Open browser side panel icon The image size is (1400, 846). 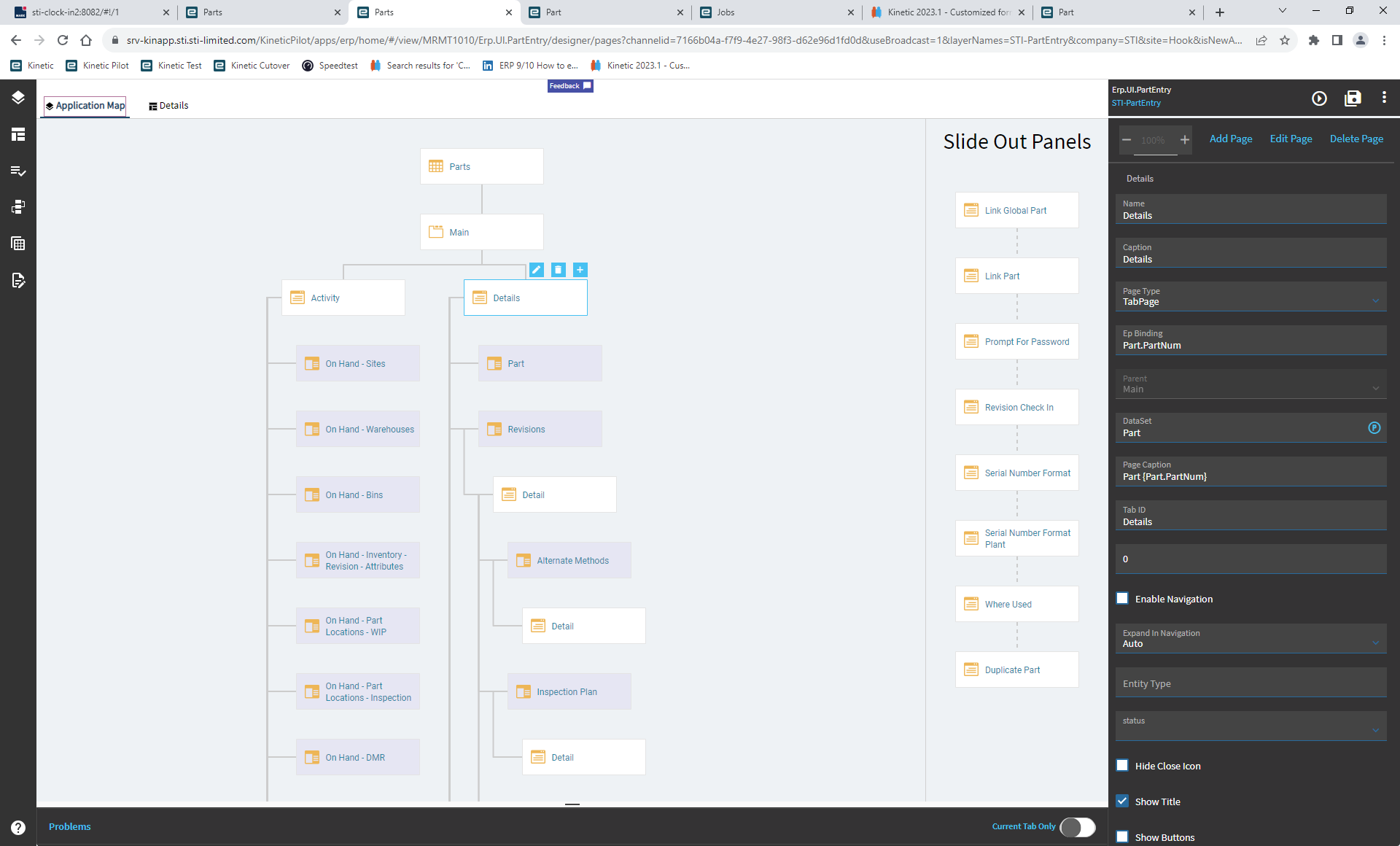click(1337, 40)
